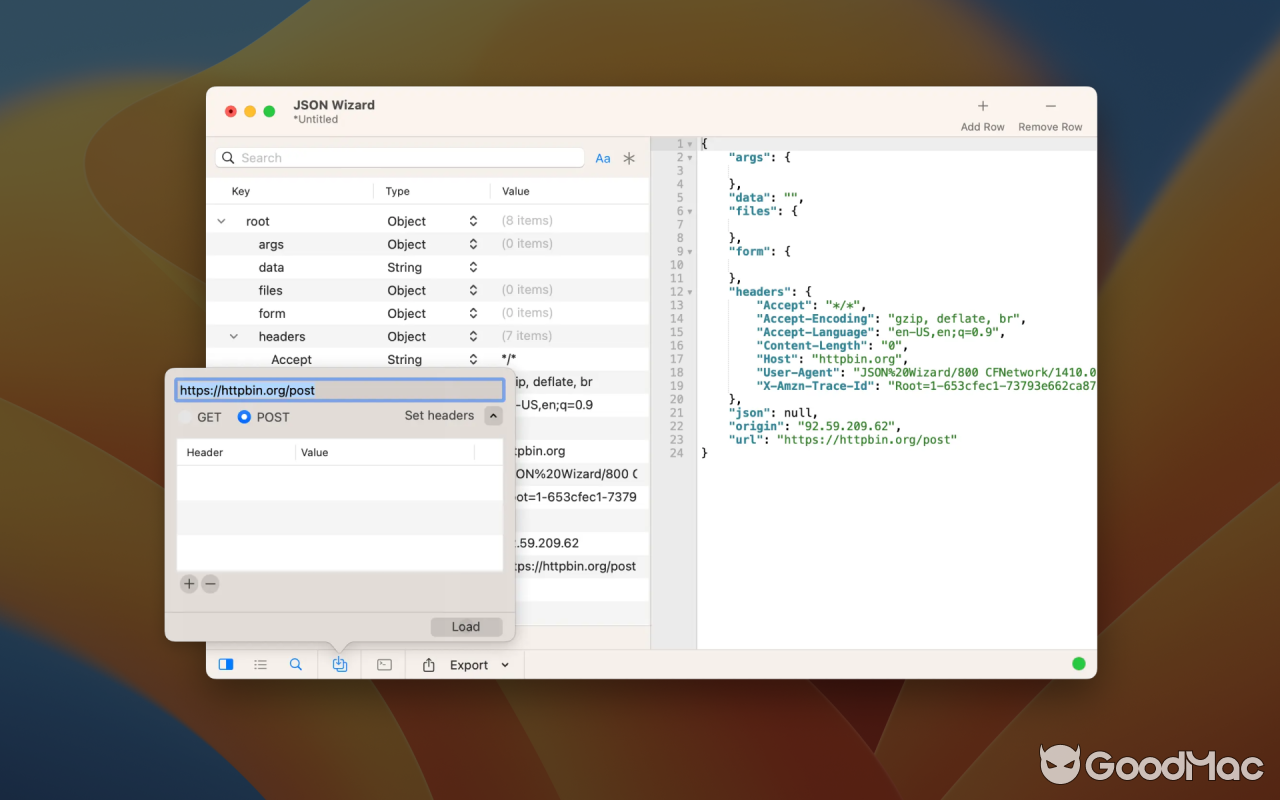Select the GET request radio button
This screenshot has height=800, width=1280.
[x=187, y=417]
